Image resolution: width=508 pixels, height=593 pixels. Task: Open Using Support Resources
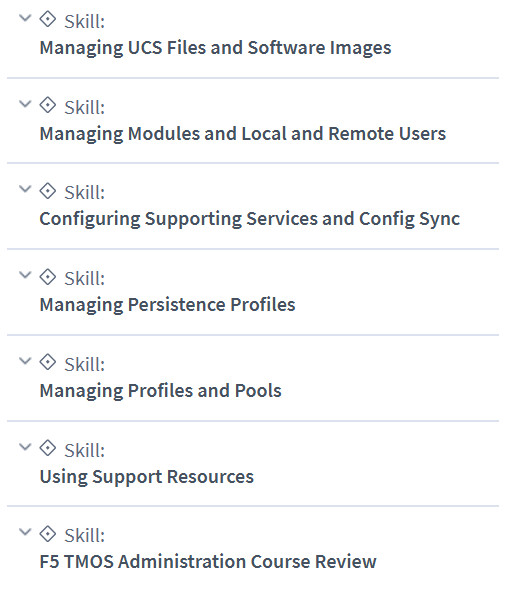(x=146, y=477)
